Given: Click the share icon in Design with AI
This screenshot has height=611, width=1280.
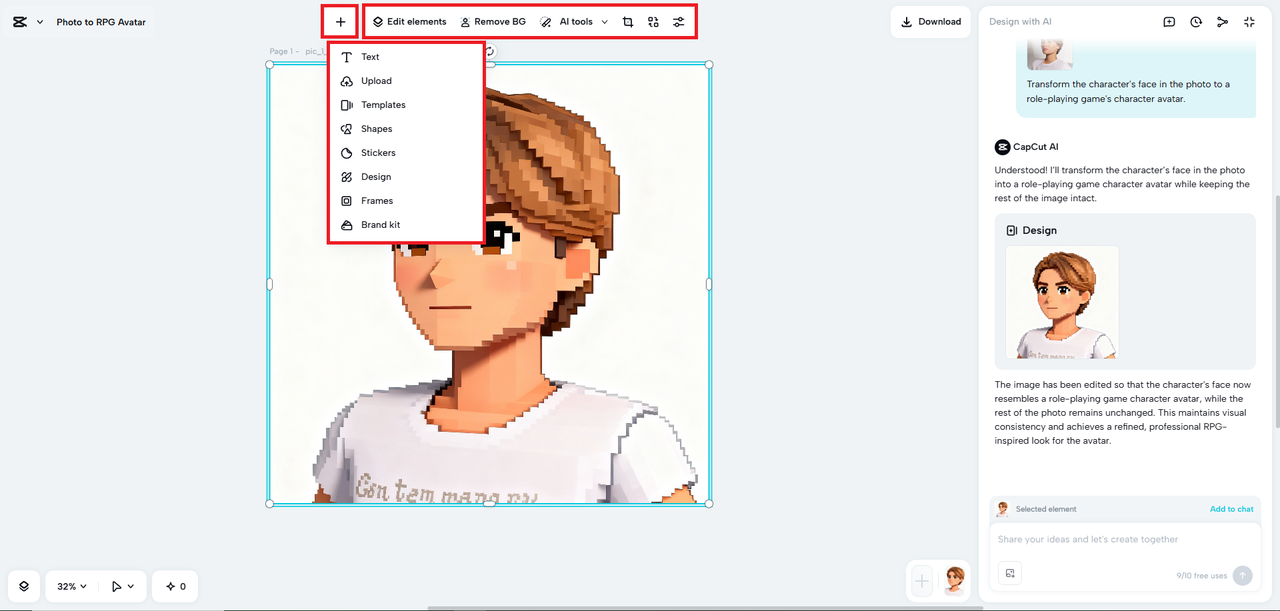Looking at the screenshot, I should pos(1222,21).
